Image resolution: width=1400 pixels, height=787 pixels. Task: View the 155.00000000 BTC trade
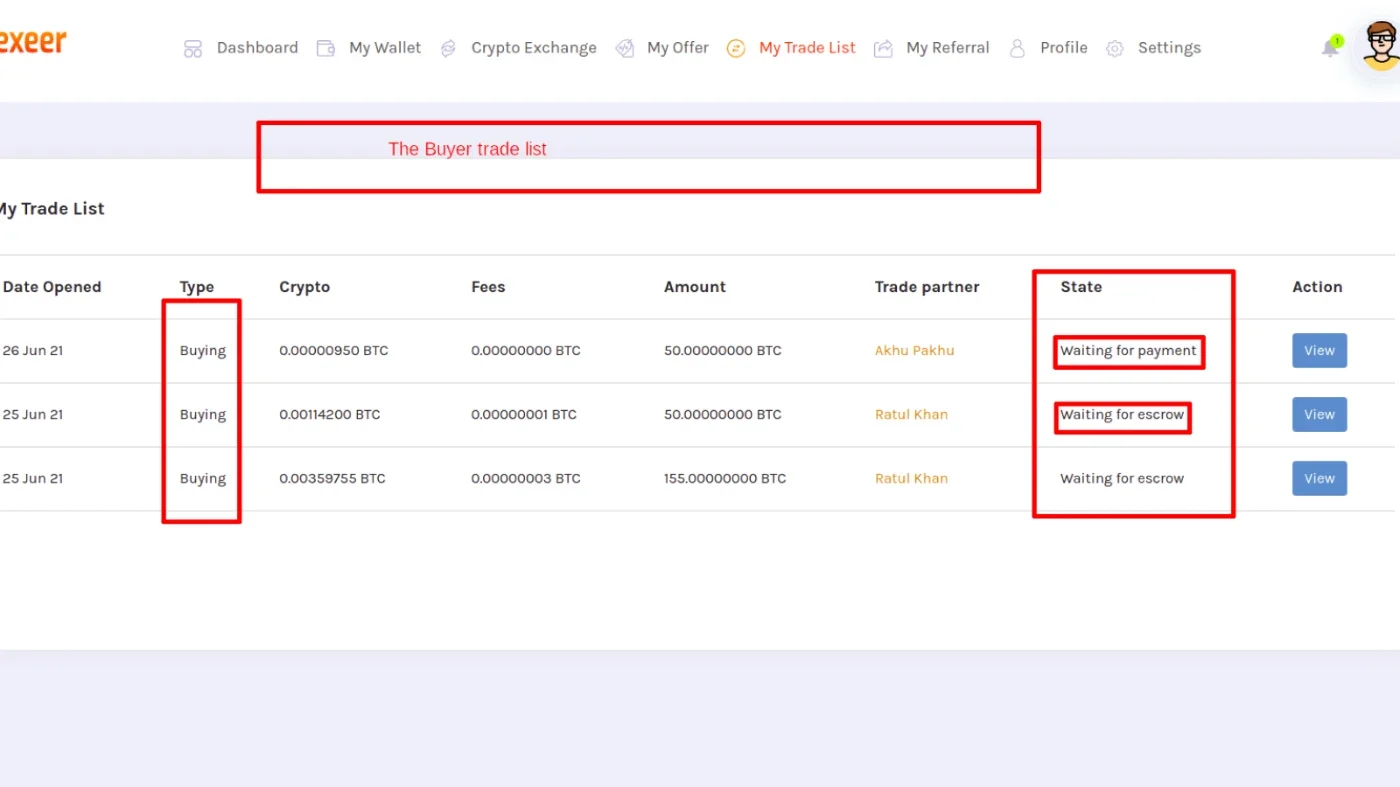pyautogui.click(x=1319, y=479)
